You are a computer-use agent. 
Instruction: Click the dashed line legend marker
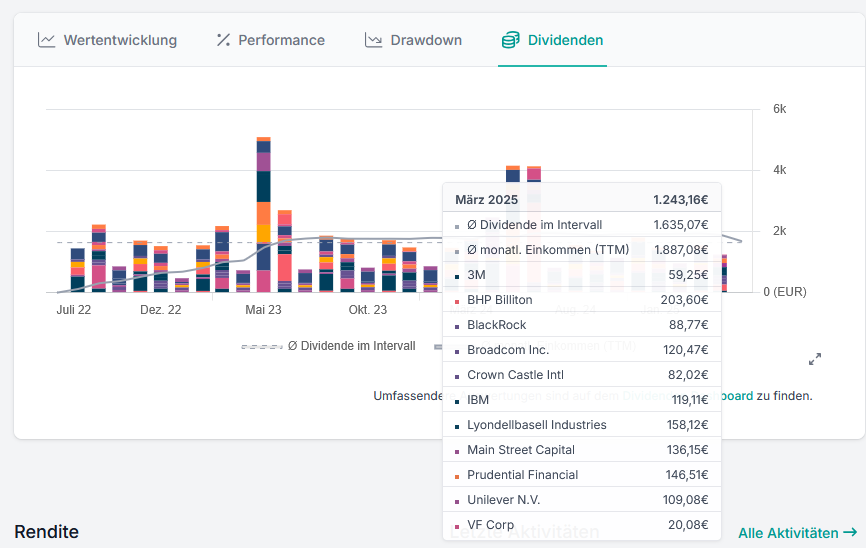click(x=261, y=346)
